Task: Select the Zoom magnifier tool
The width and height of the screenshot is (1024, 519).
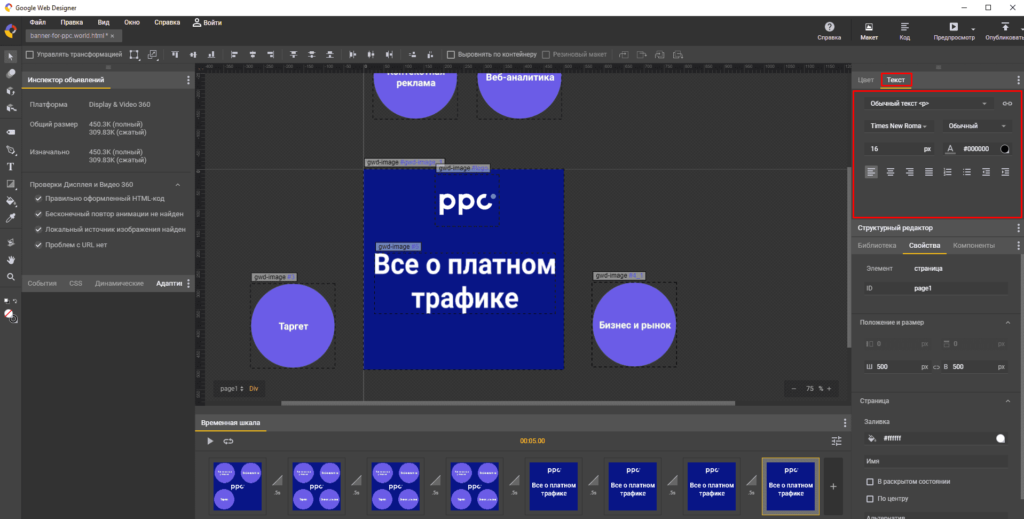Action: (x=10, y=277)
